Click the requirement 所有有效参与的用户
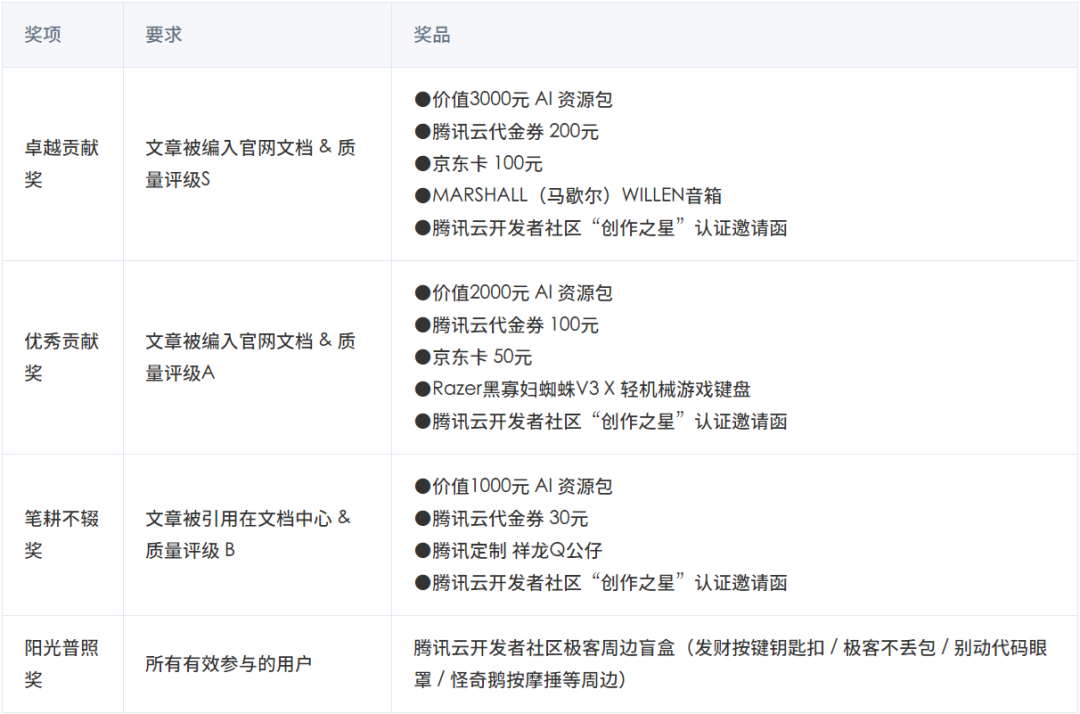This screenshot has width=1080, height=714. (x=229, y=664)
